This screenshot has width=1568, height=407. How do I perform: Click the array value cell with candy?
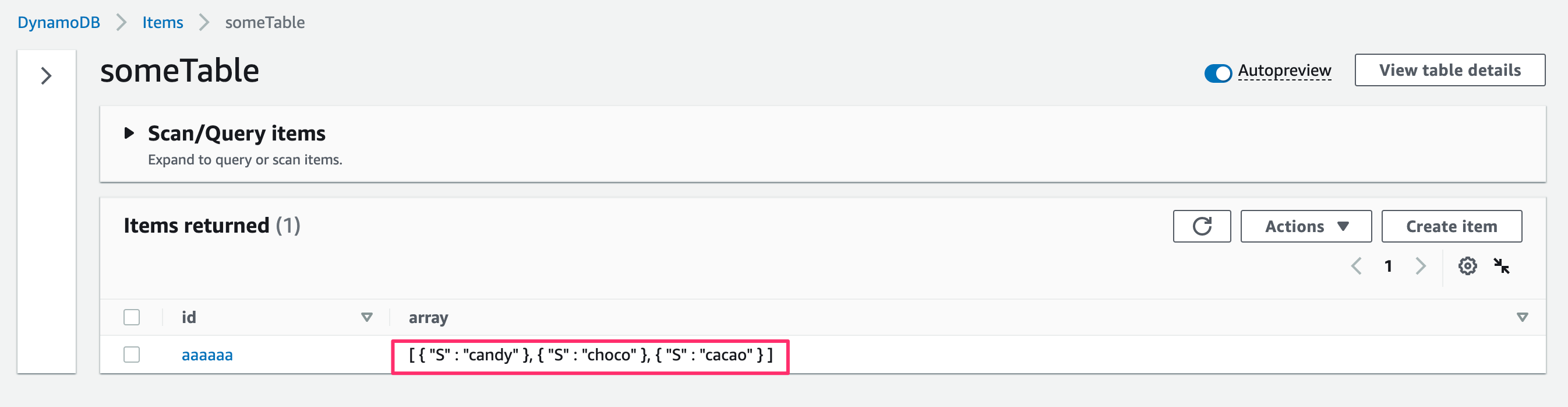(590, 355)
